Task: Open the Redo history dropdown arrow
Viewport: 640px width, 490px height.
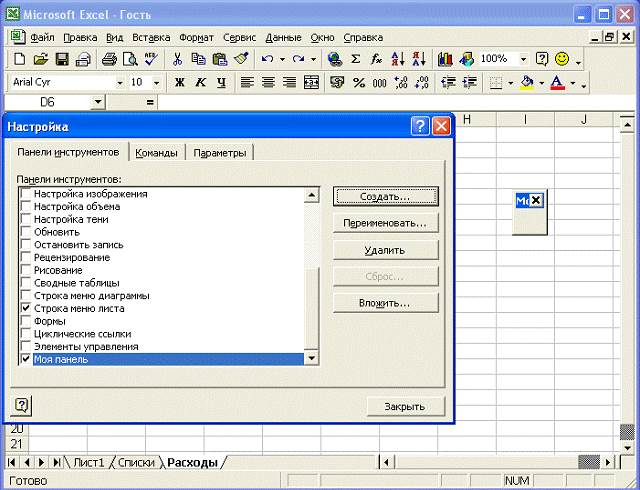Action: [x=313, y=60]
